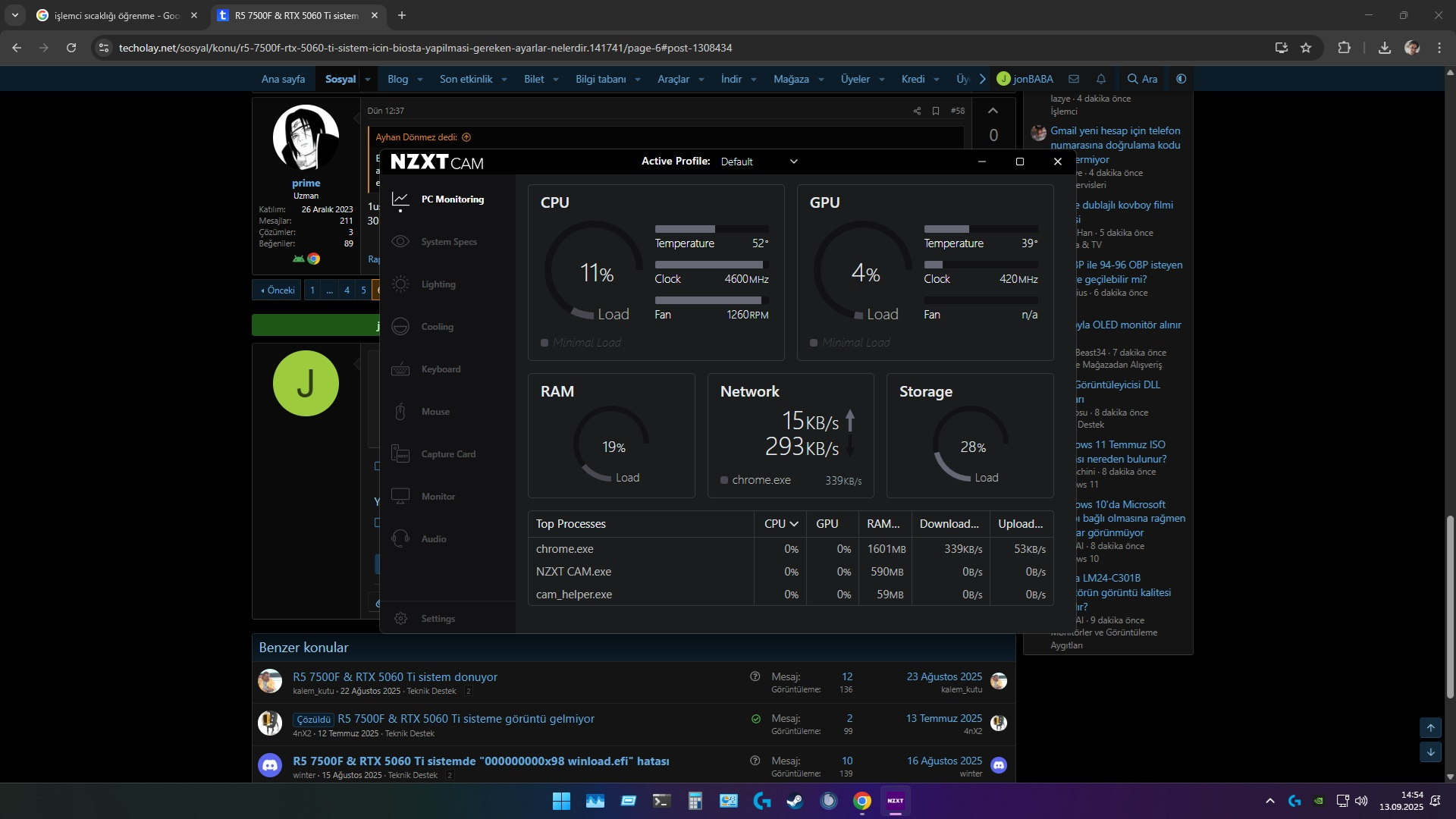The image size is (1456, 819).
Task: Open Chrome downloads icon
Action: coord(1385,48)
